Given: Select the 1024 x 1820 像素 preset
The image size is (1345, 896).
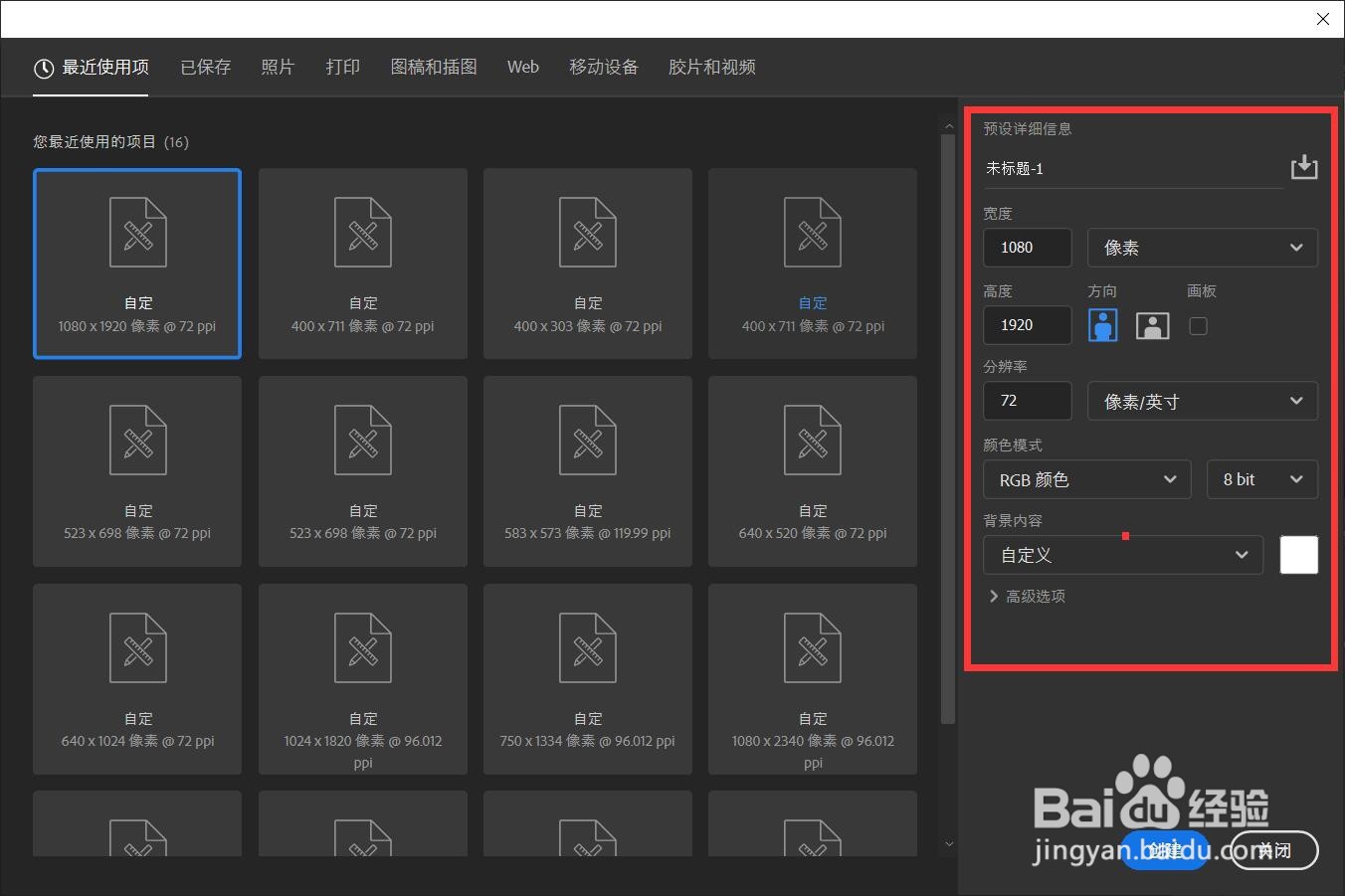Looking at the screenshot, I should tap(363, 679).
